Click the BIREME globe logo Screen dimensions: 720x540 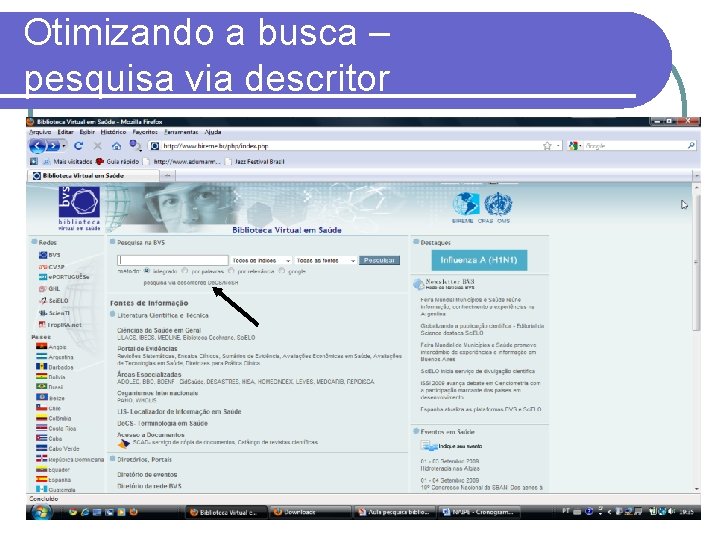[466, 204]
